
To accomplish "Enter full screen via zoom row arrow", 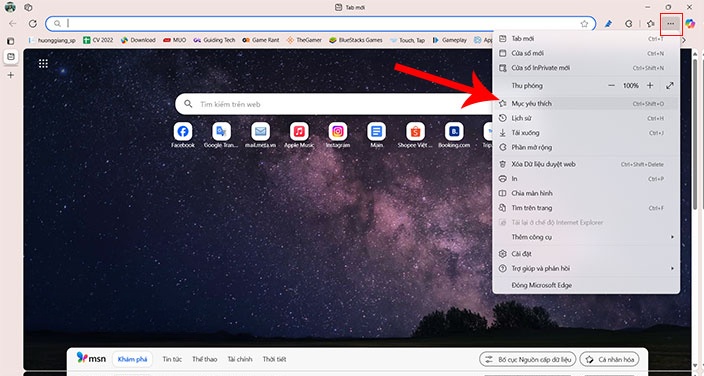I will tap(670, 85).
